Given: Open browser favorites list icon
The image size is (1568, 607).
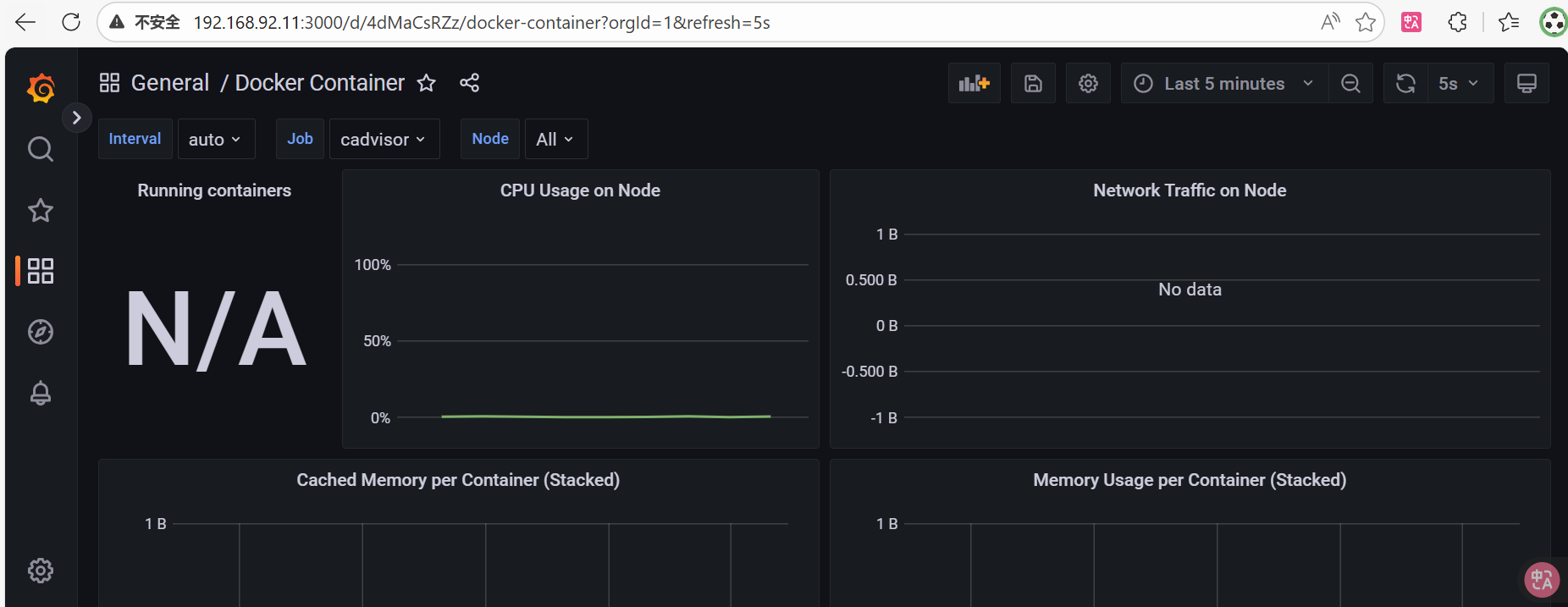Looking at the screenshot, I should point(1509,22).
